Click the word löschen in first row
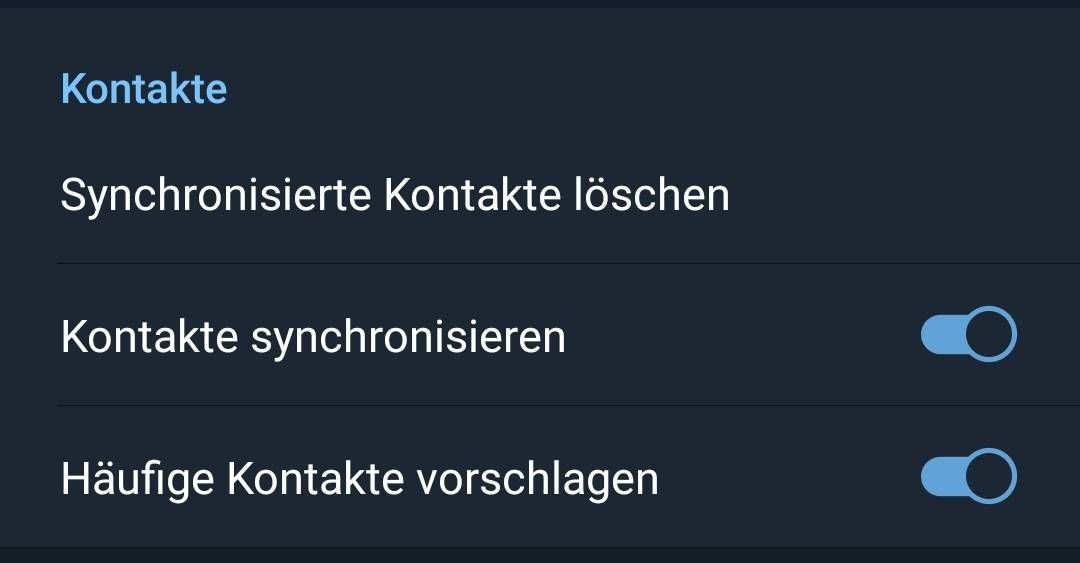Image resolution: width=1080 pixels, height=563 pixels. (x=652, y=195)
